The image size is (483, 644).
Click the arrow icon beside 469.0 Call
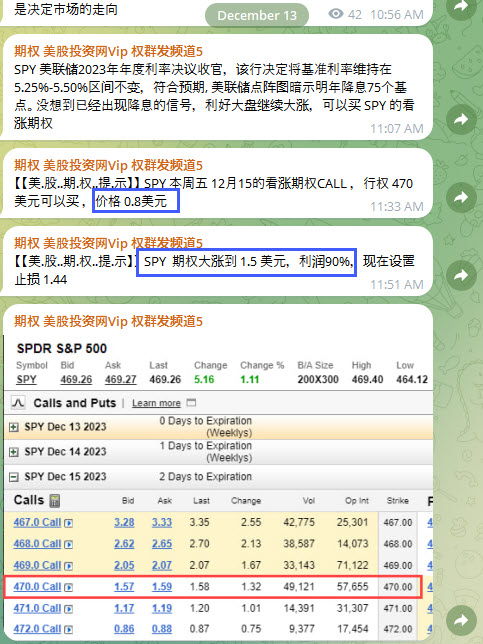coord(69,566)
